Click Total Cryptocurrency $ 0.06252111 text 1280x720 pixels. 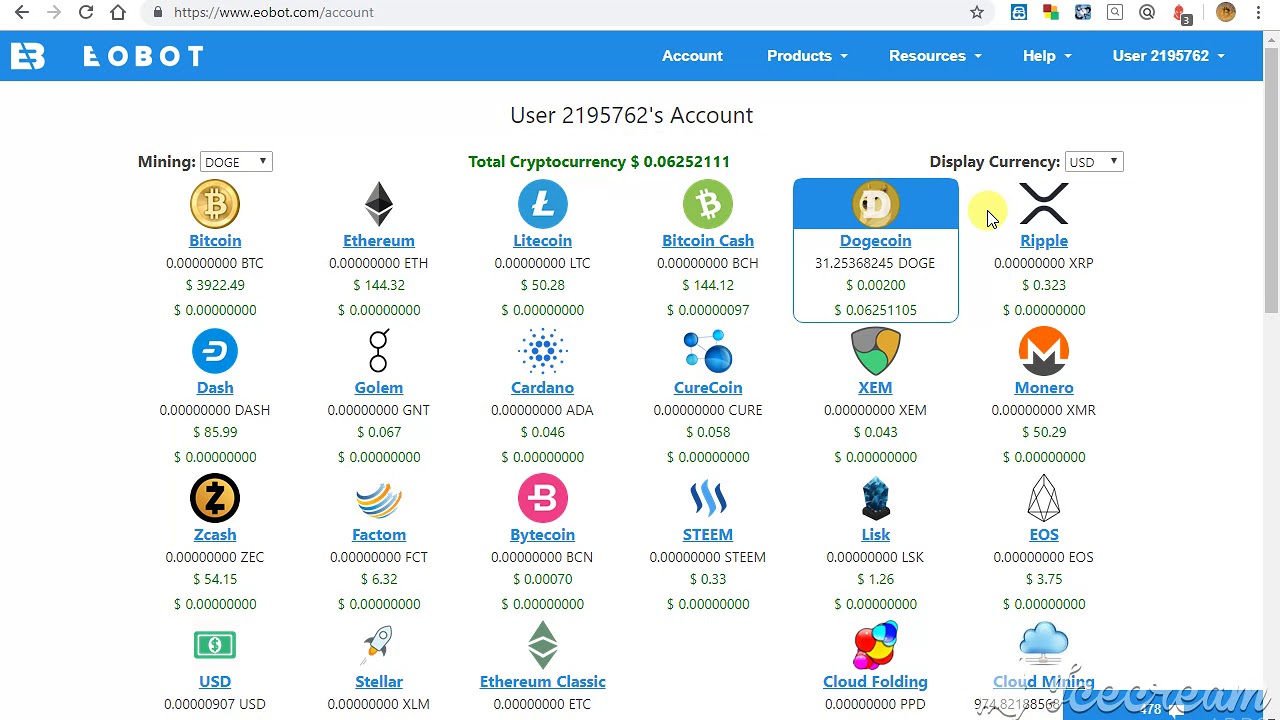point(599,162)
